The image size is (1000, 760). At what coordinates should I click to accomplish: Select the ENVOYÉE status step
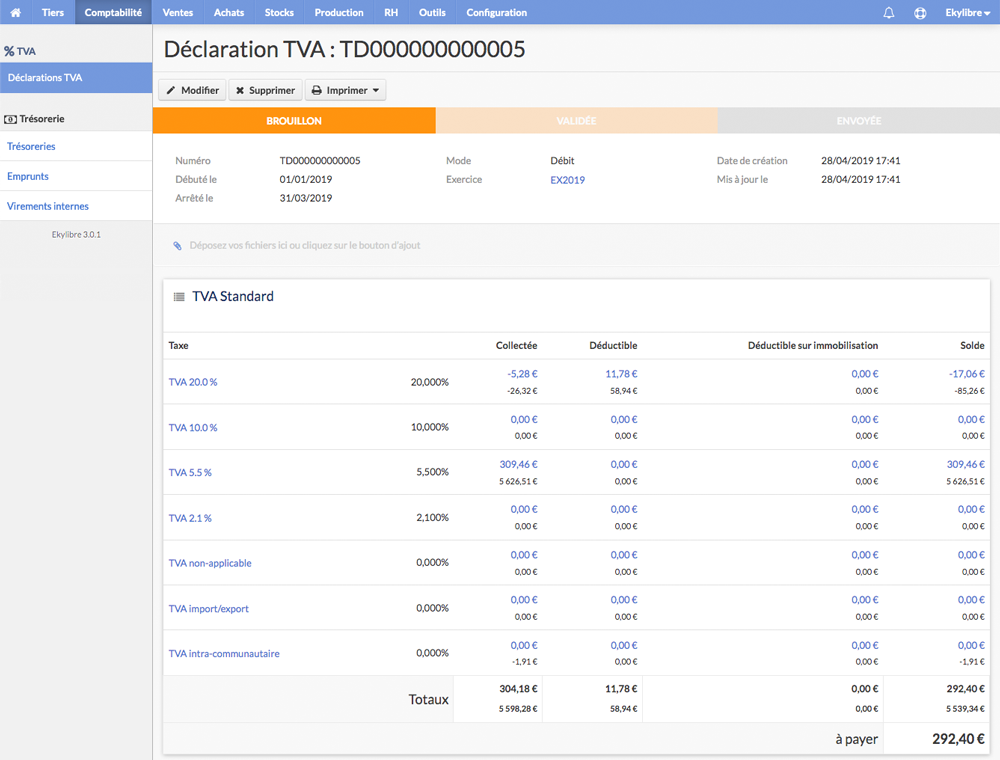click(858, 121)
